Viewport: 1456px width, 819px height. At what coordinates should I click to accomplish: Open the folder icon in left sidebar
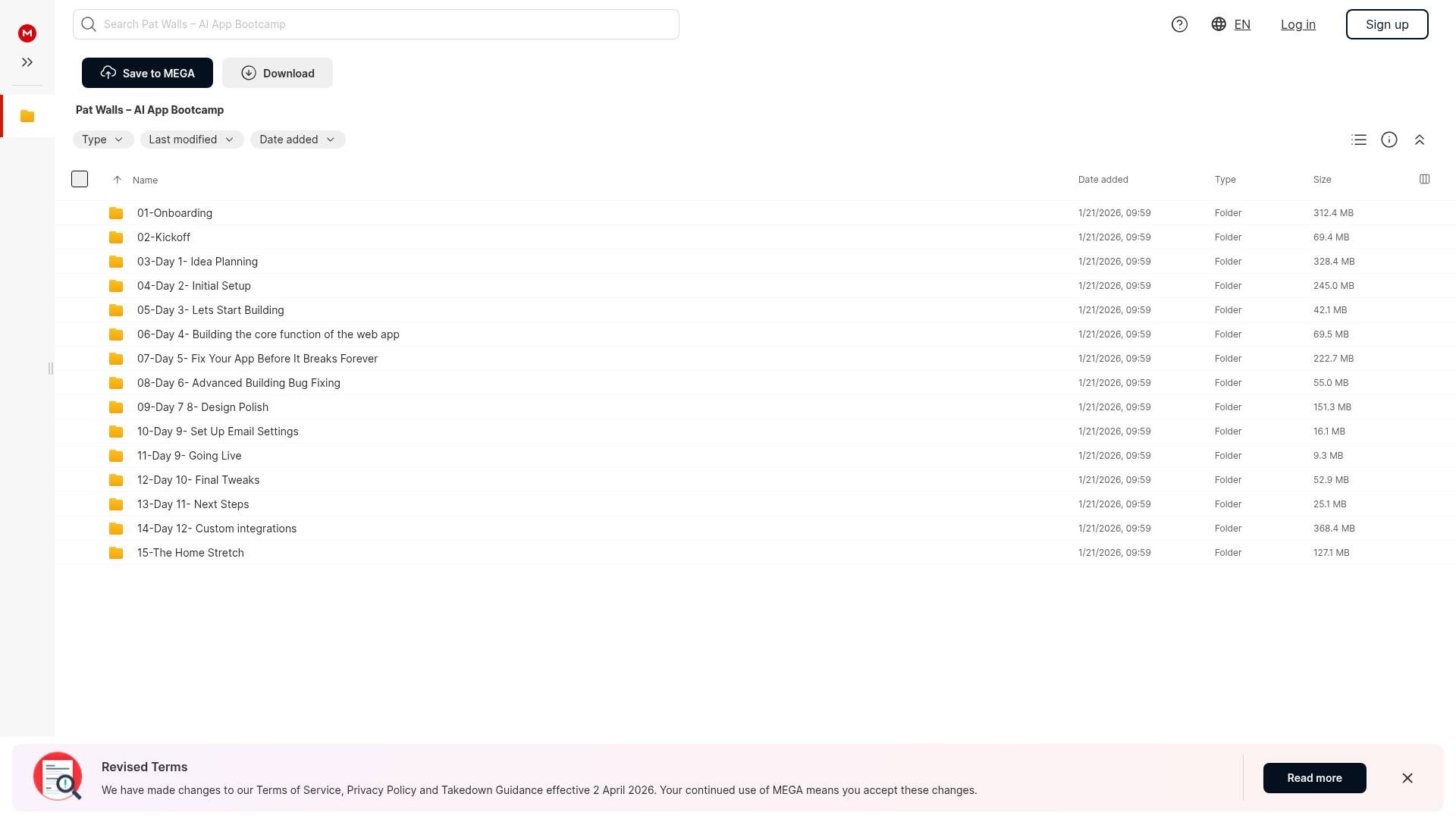click(27, 116)
